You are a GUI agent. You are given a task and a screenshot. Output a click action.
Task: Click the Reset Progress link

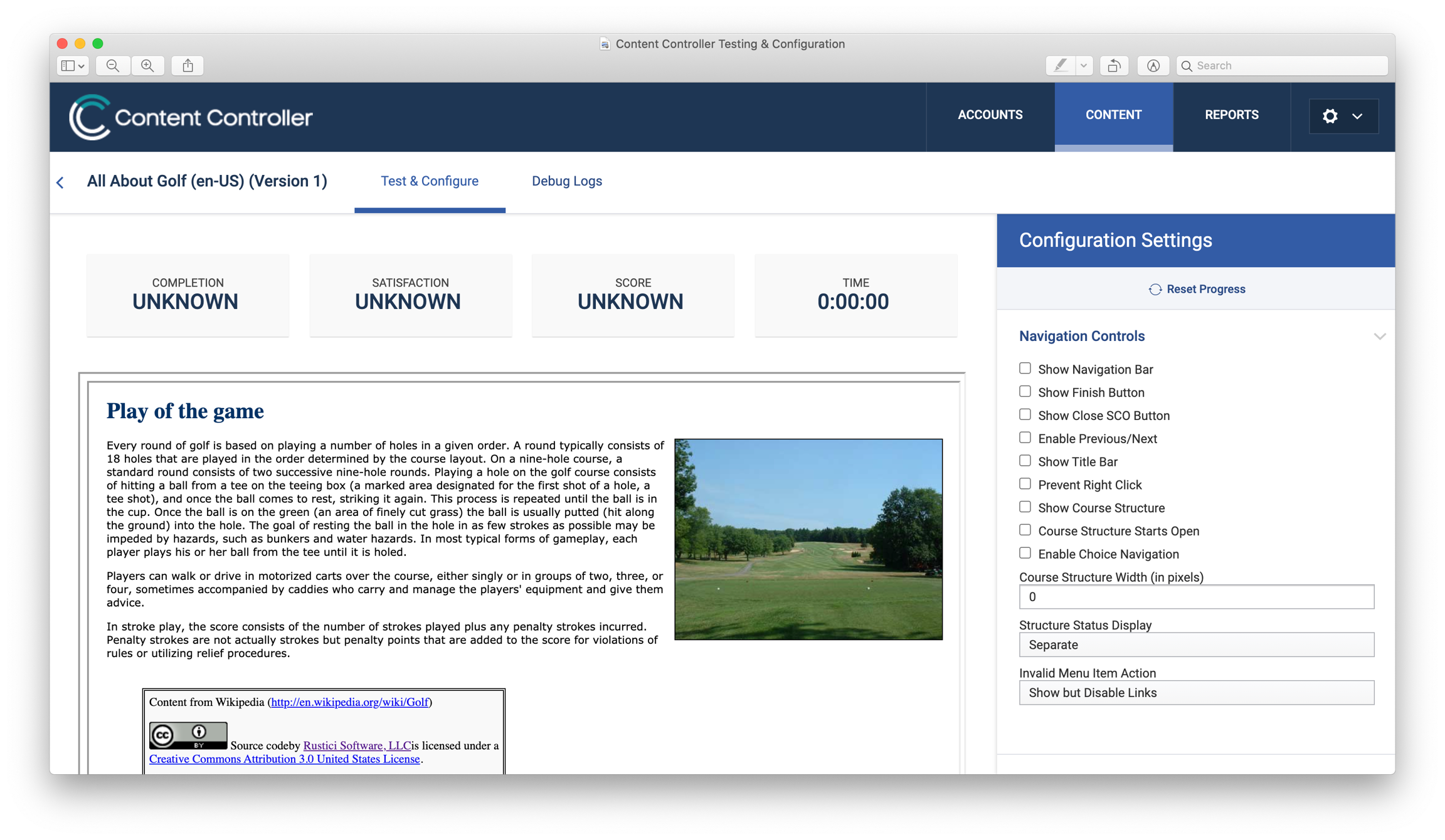click(x=1205, y=289)
